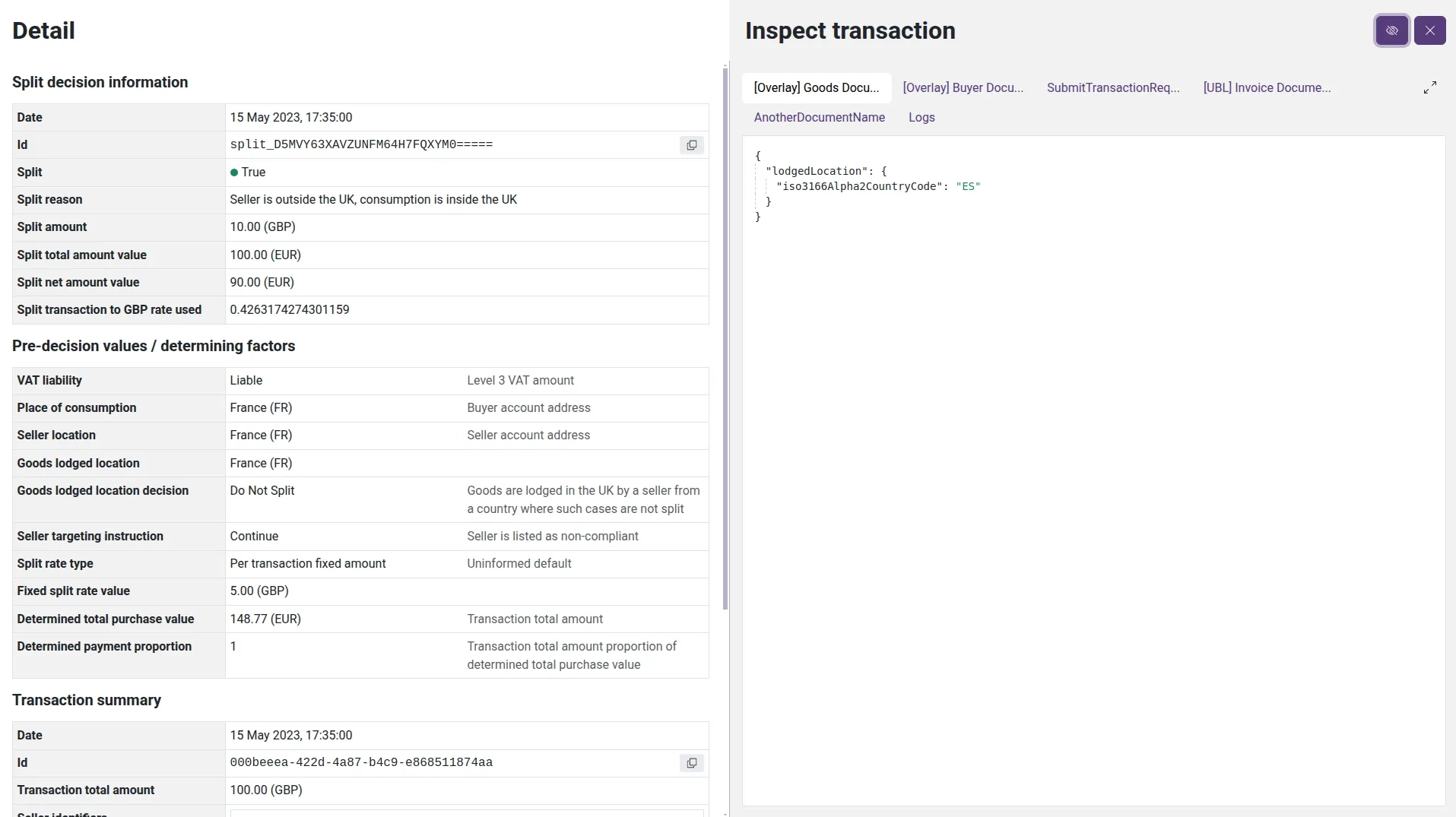
Task: Click the Seller identifiers input field
Action: point(466,814)
